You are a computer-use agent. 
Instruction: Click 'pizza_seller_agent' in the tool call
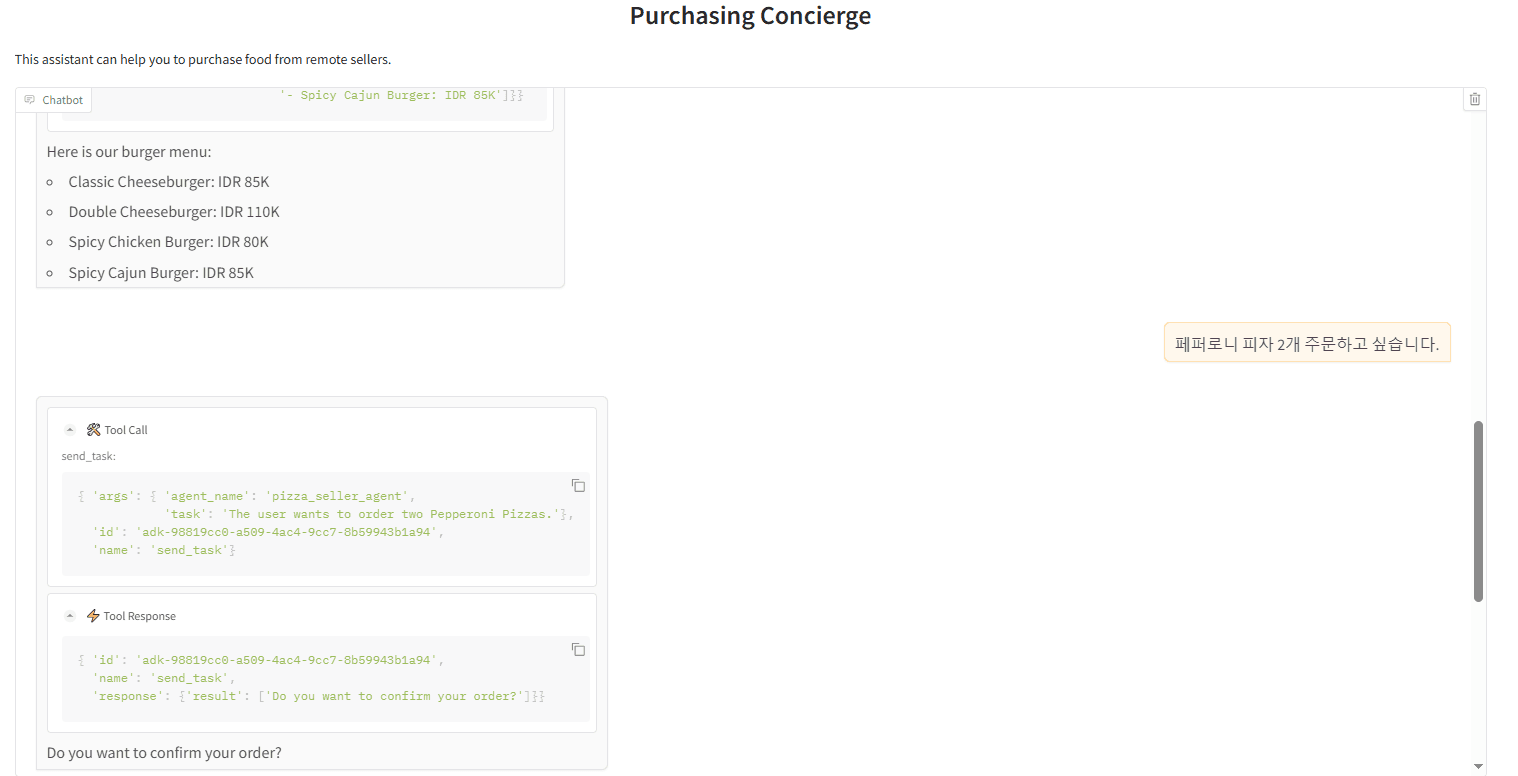[336, 496]
